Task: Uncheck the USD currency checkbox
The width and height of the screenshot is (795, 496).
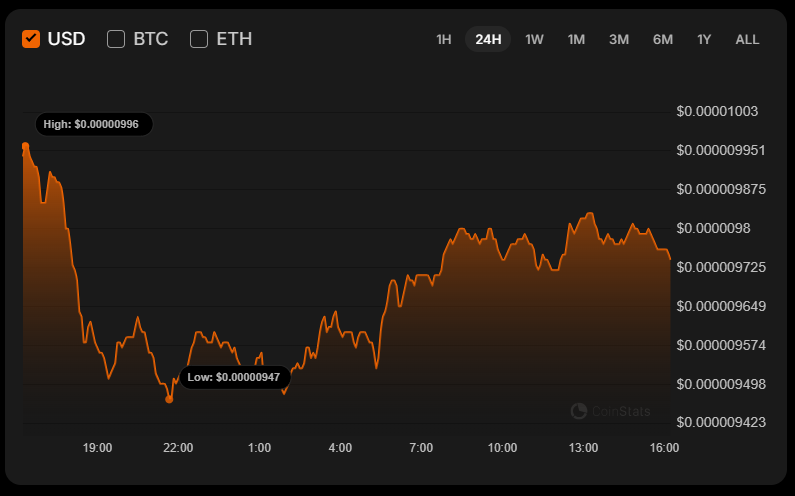Action: 31,39
